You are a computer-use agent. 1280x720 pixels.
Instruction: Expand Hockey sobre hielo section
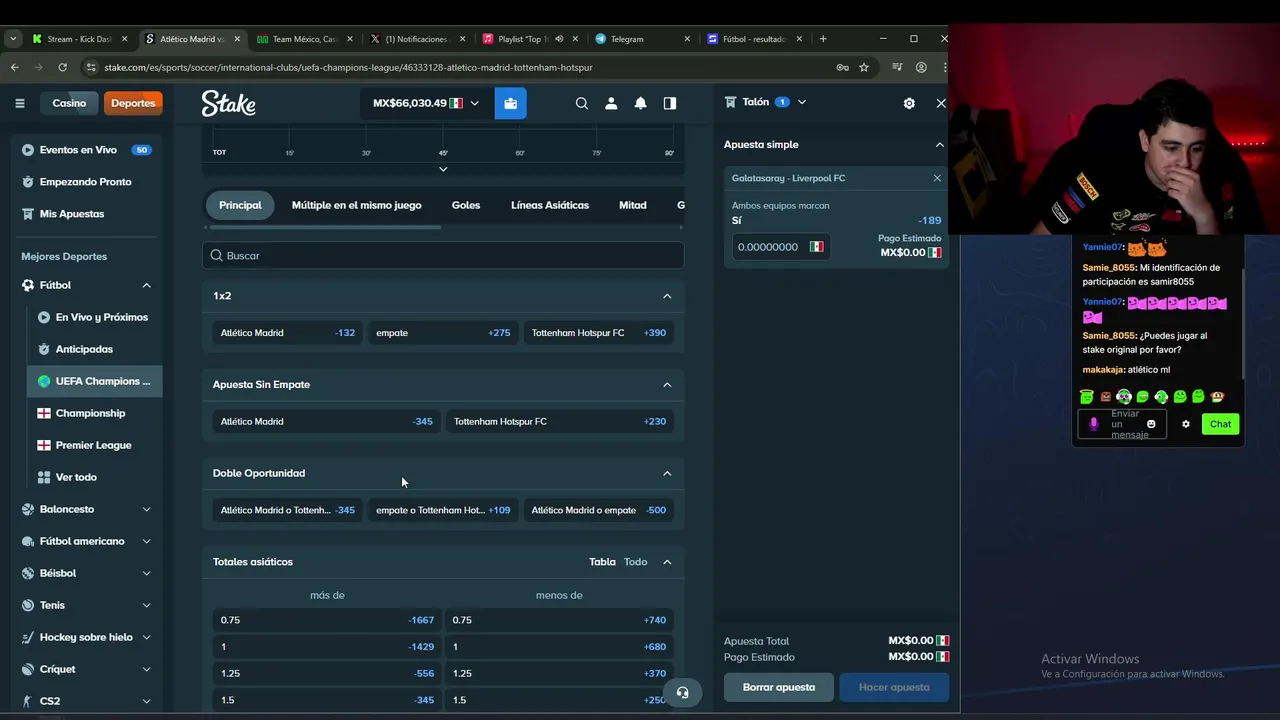(x=146, y=637)
